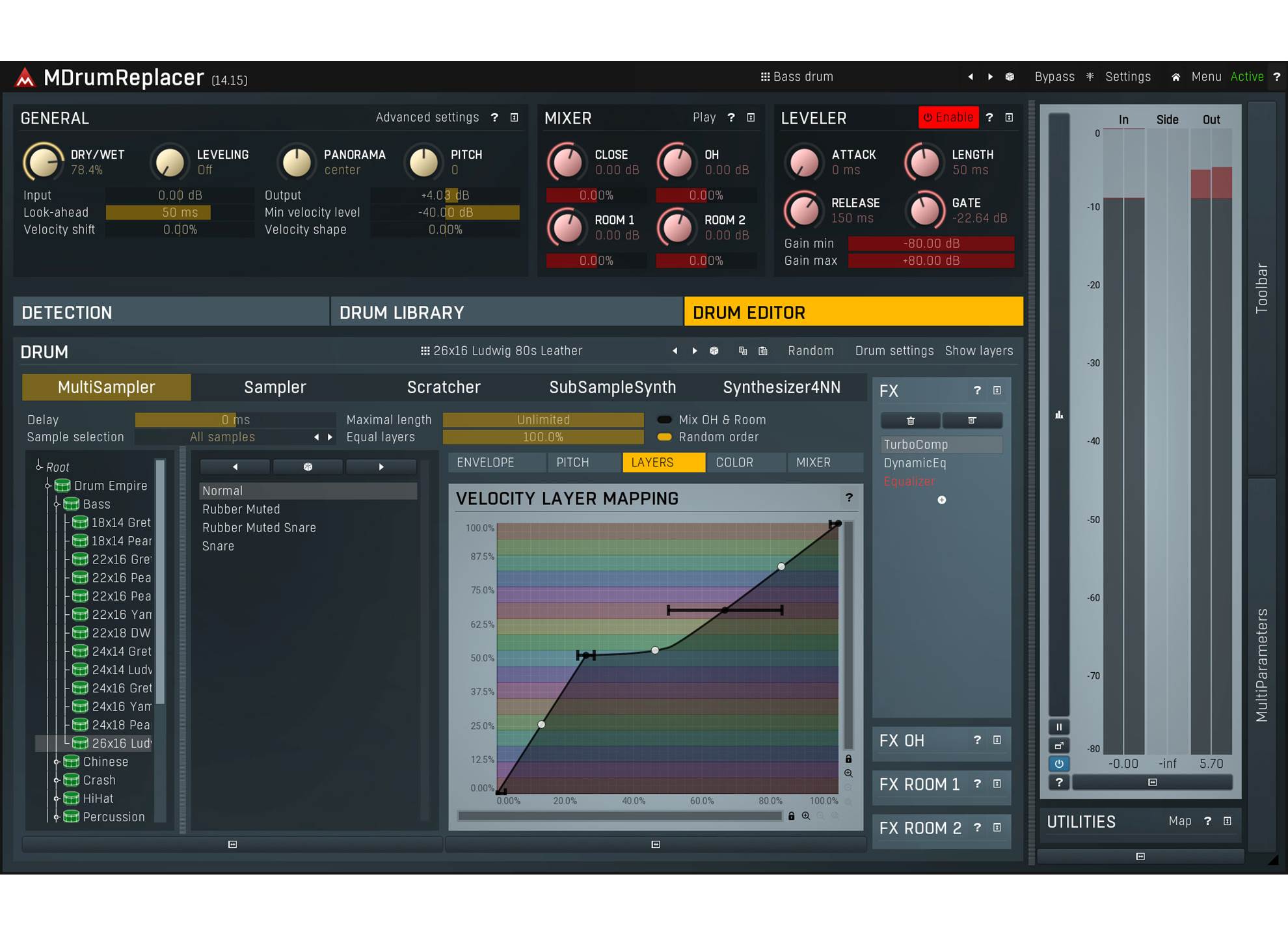Open Advanced settings in the General panel
Image resolution: width=1288 pixels, height=937 pixels.
click(427, 117)
